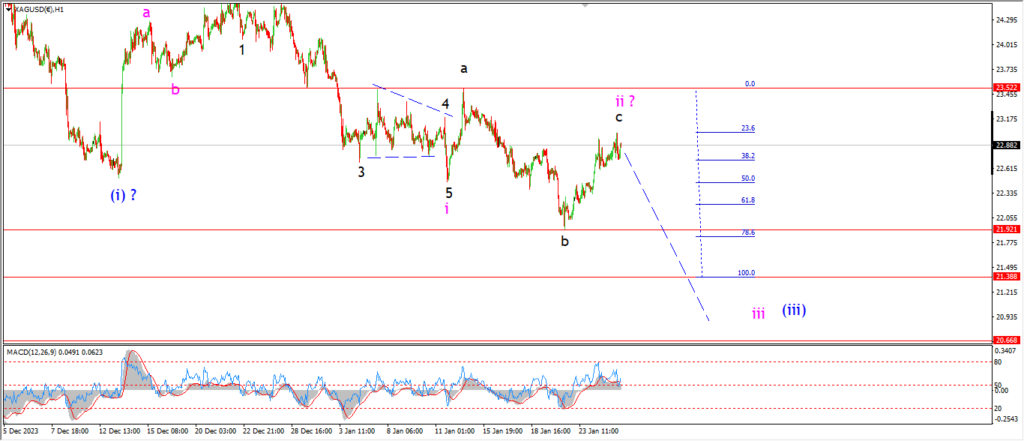Viewport: 1024px width, 441px height.
Task: Select the Fibonacci 61.8 level label
Action: point(748,201)
